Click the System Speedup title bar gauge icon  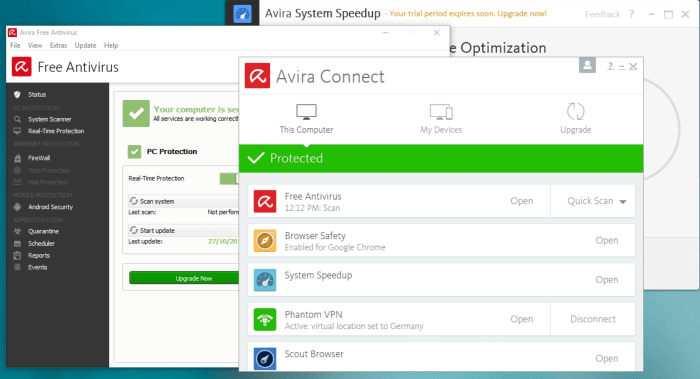point(242,14)
